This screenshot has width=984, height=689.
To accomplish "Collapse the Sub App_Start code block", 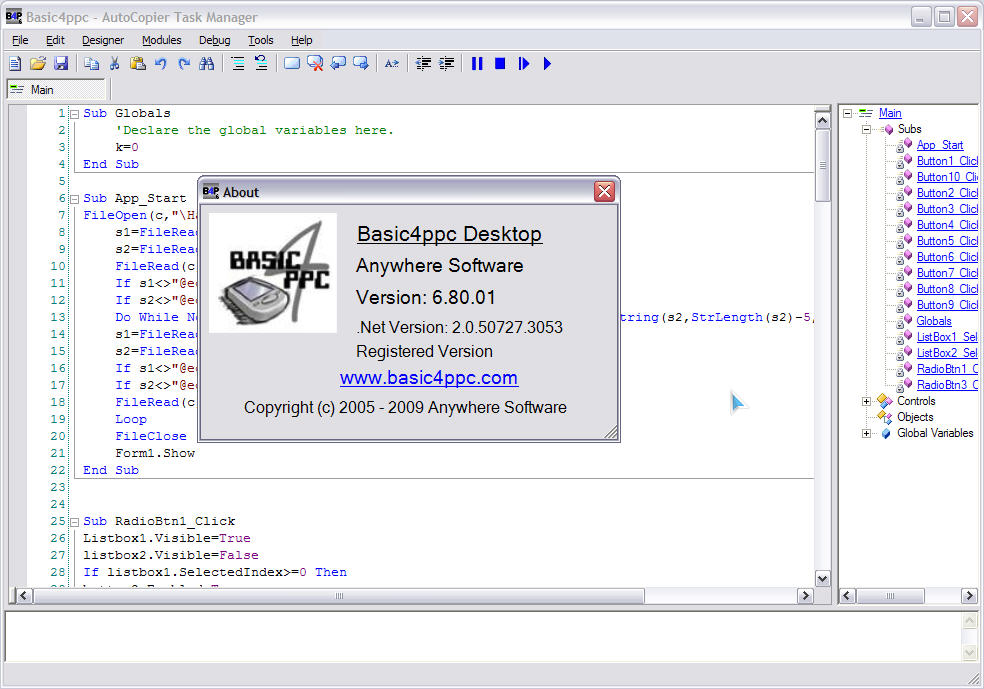I will tap(74, 199).
